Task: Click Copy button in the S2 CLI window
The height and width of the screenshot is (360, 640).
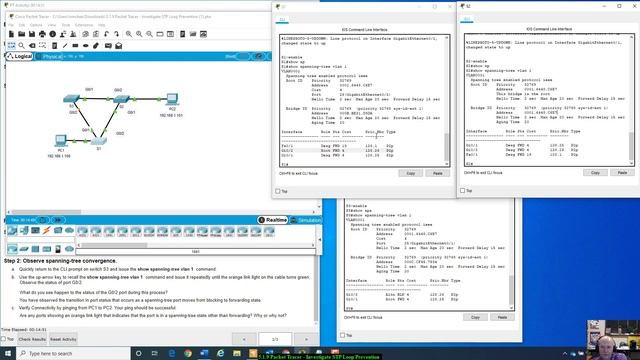Action: (x=596, y=173)
